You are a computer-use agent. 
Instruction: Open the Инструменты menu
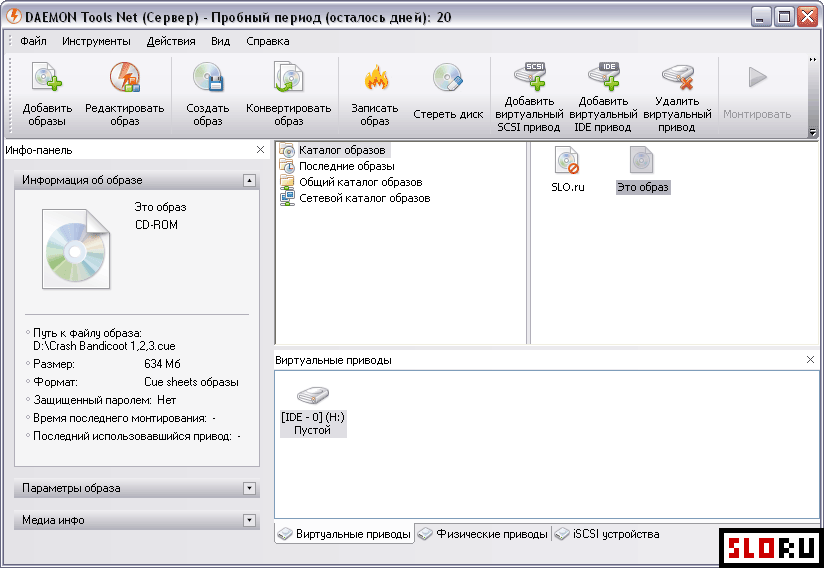(96, 41)
